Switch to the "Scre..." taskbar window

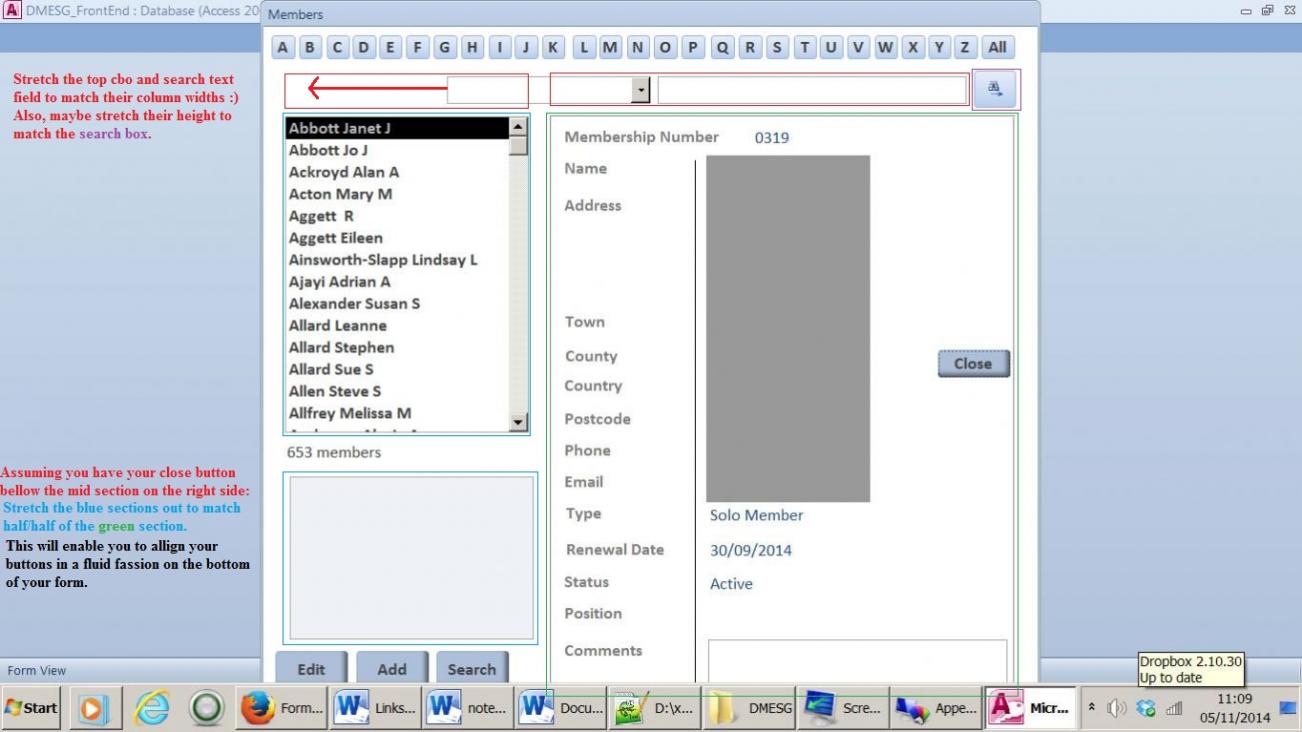(x=841, y=708)
